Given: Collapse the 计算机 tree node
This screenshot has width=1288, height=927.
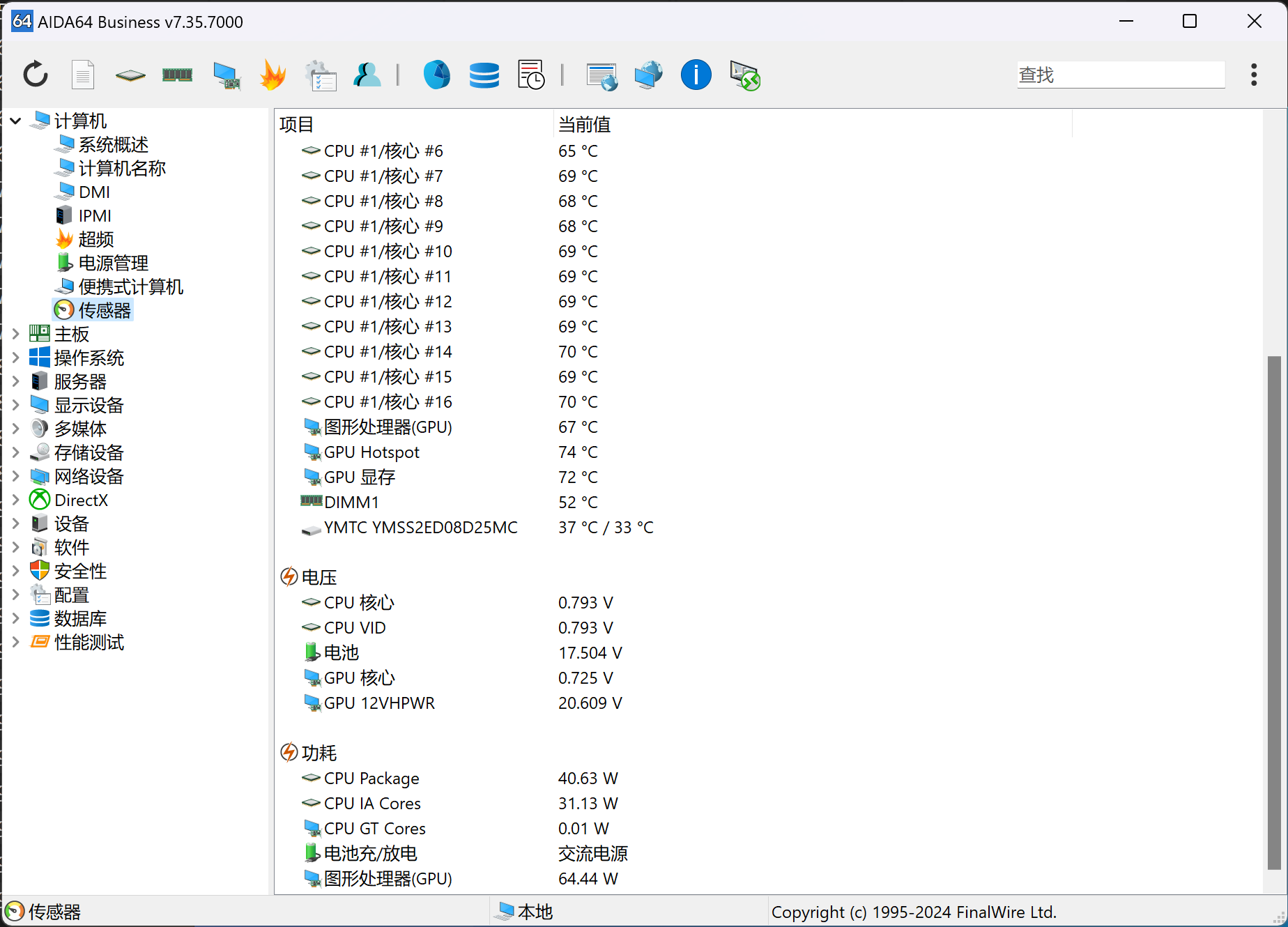Looking at the screenshot, I should click(x=15, y=121).
